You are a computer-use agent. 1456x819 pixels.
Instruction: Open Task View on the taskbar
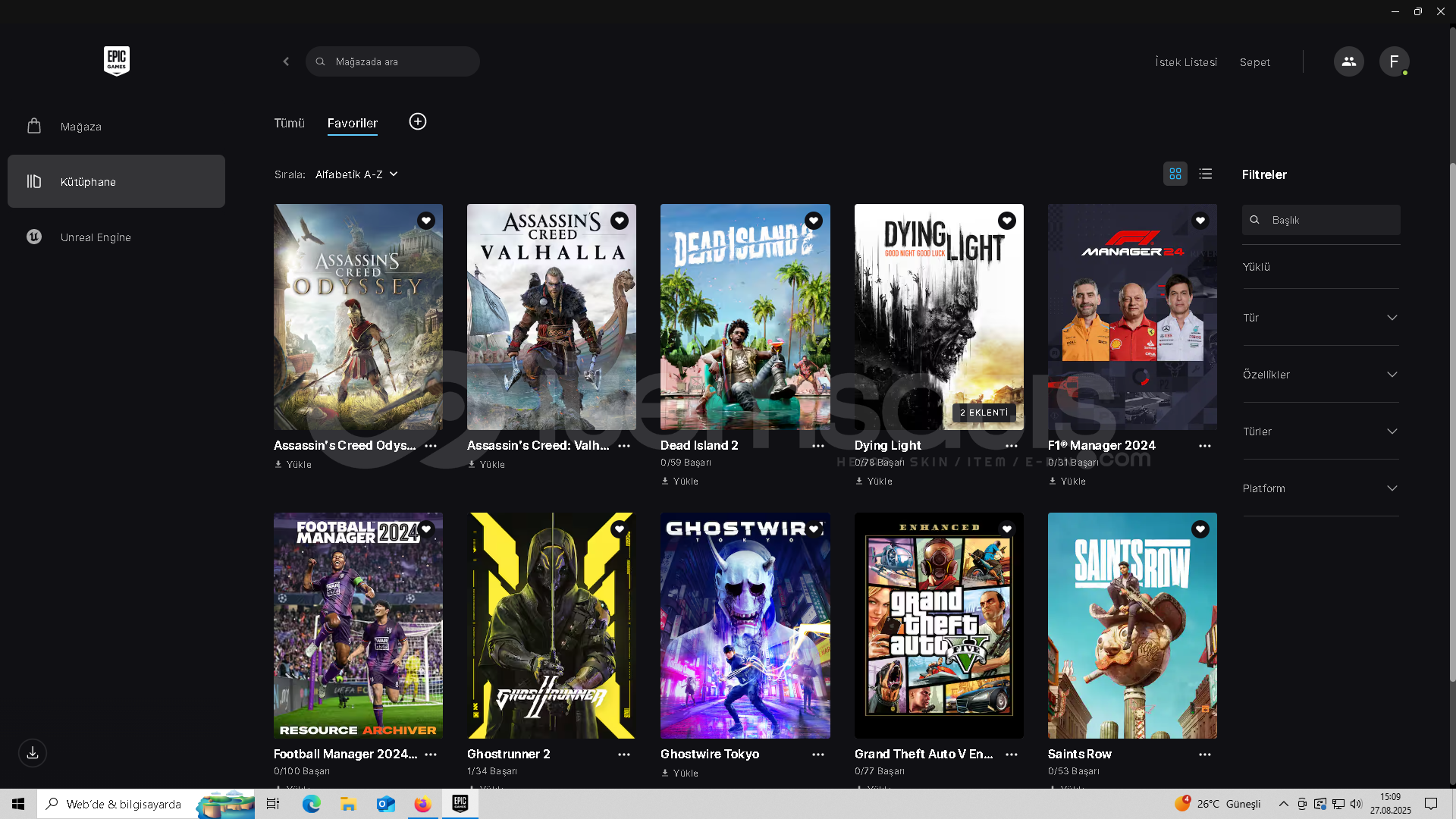click(273, 804)
